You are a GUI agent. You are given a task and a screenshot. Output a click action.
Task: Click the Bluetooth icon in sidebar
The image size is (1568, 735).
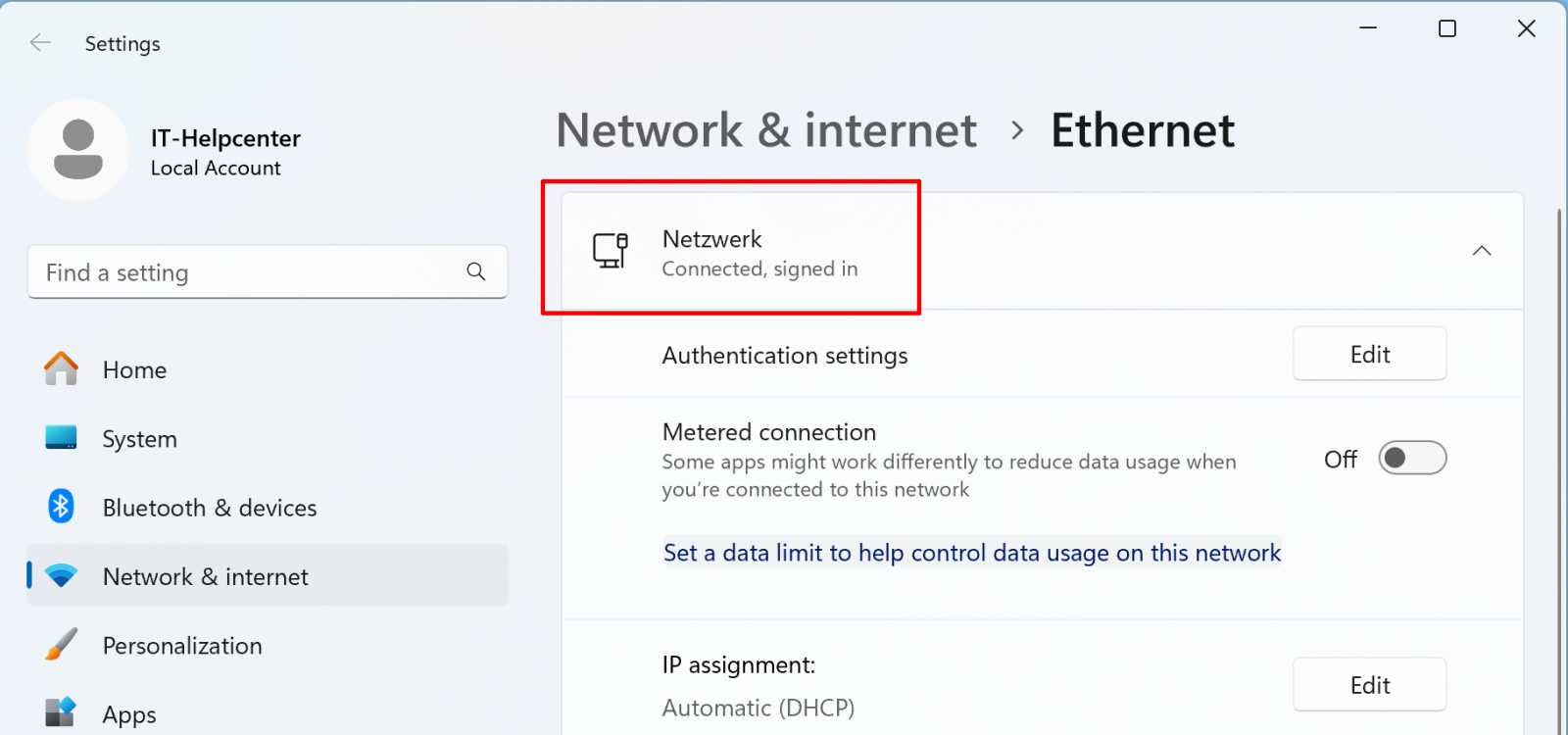61,507
